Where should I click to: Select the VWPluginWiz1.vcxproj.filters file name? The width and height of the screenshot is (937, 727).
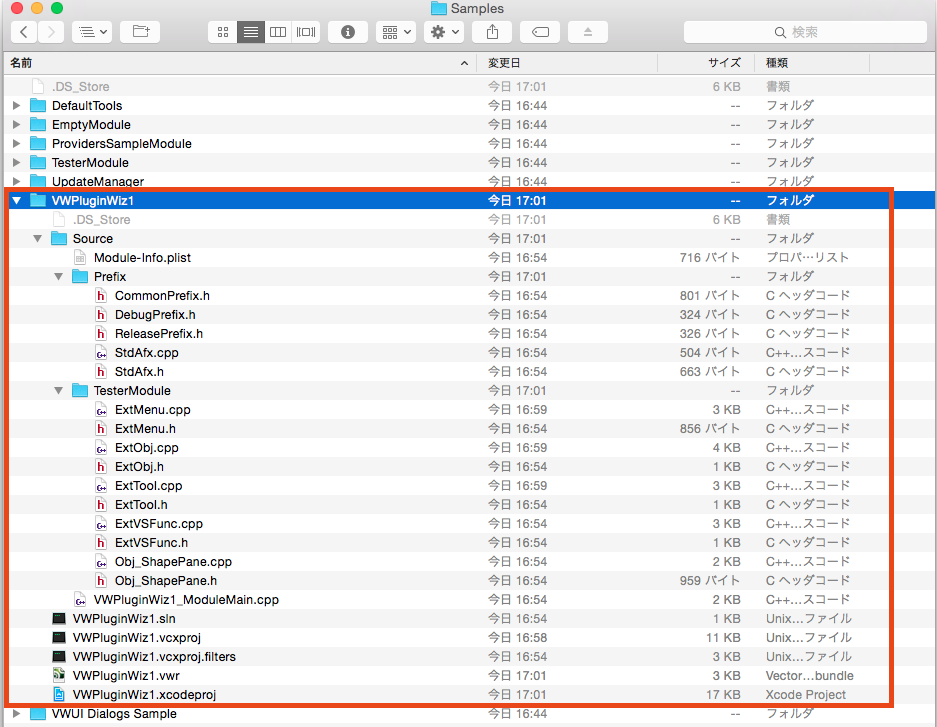coord(154,657)
